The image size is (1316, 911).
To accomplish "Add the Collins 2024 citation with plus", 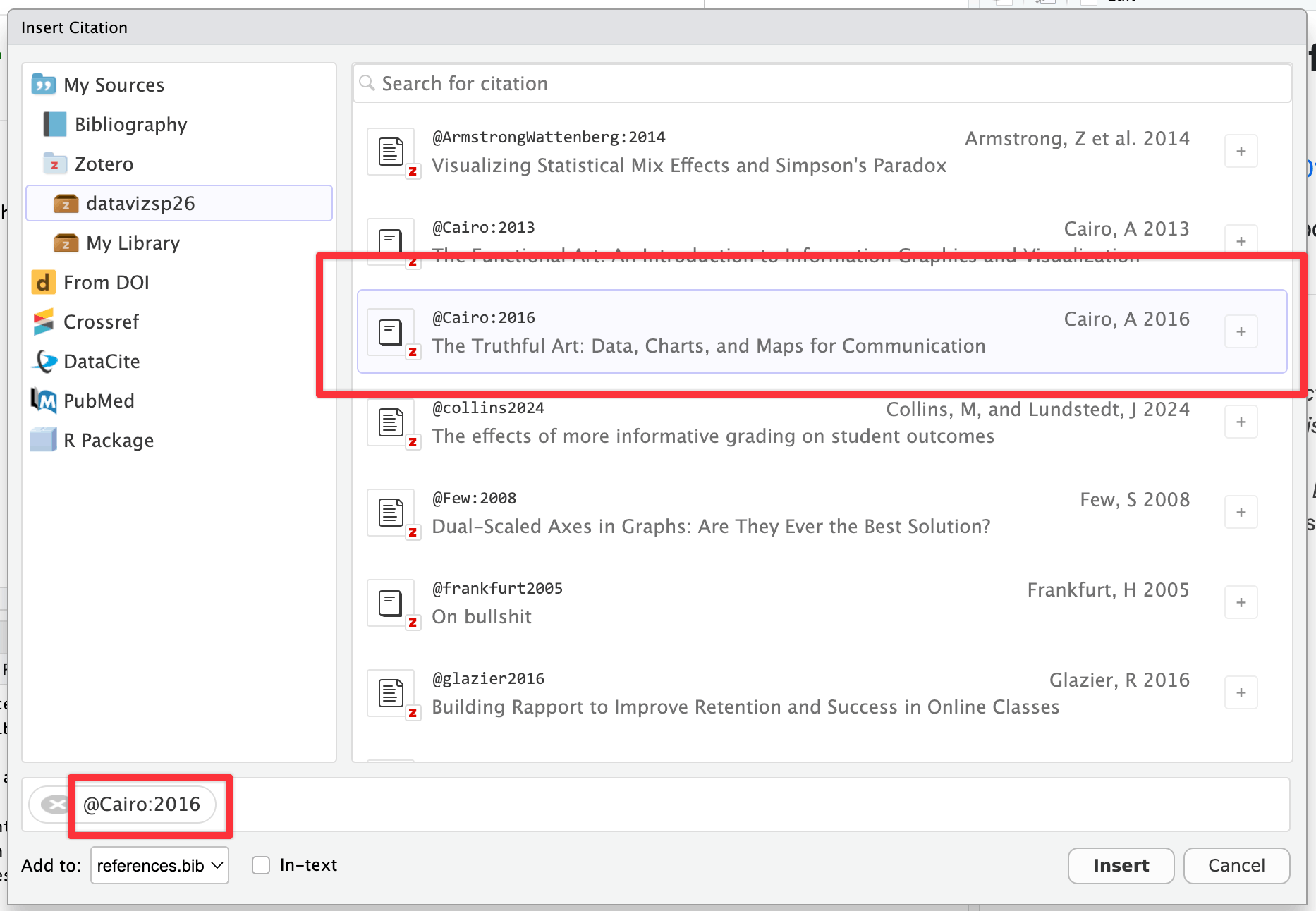I will (1241, 422).
